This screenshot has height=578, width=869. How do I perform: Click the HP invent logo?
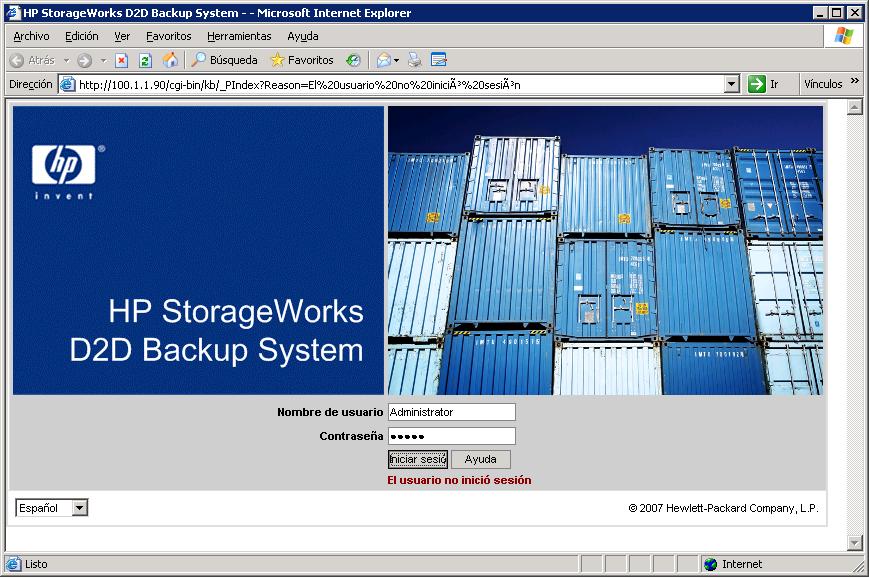pos(66,171)
